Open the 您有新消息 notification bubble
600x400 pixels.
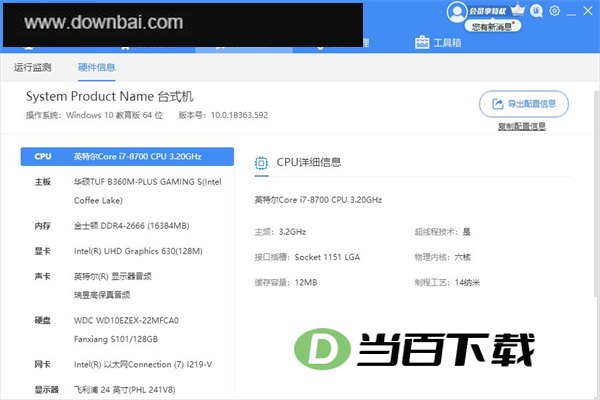(x=492, y=26)
